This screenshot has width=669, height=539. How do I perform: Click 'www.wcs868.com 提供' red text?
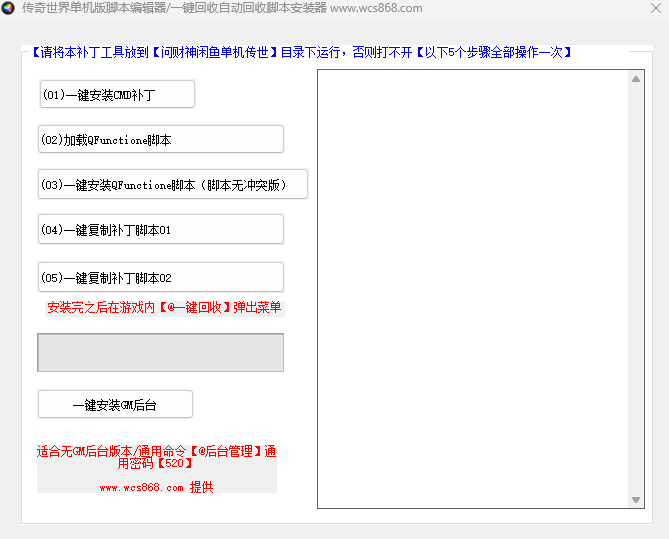(157, 487)
